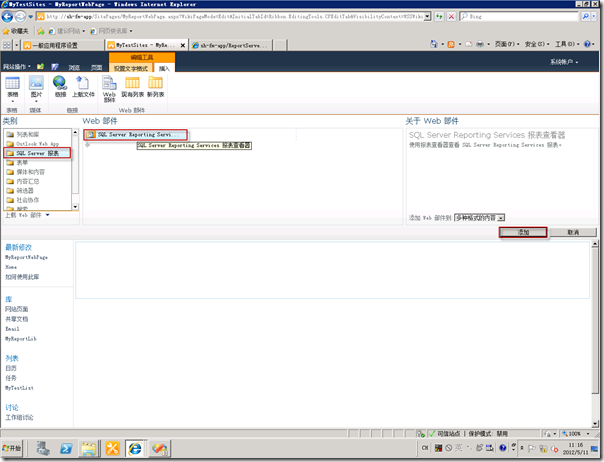Screen dimensions: 604x462
Task: Open the 工作组讨论 discussion link
Action: [x=19, y=417]
